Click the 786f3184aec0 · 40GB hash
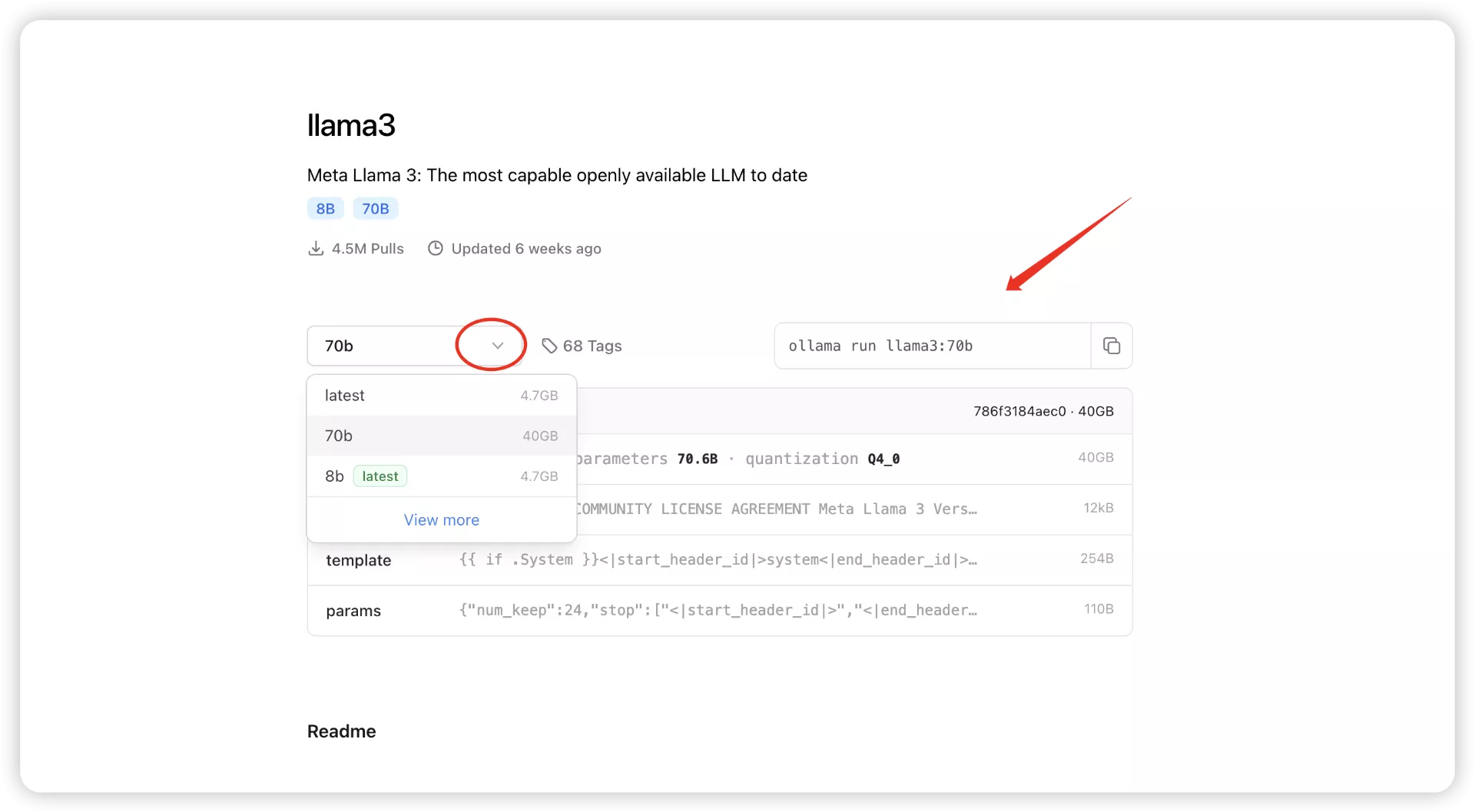The height and width of the screenshot is (812, 1475). coord(1043,411)
